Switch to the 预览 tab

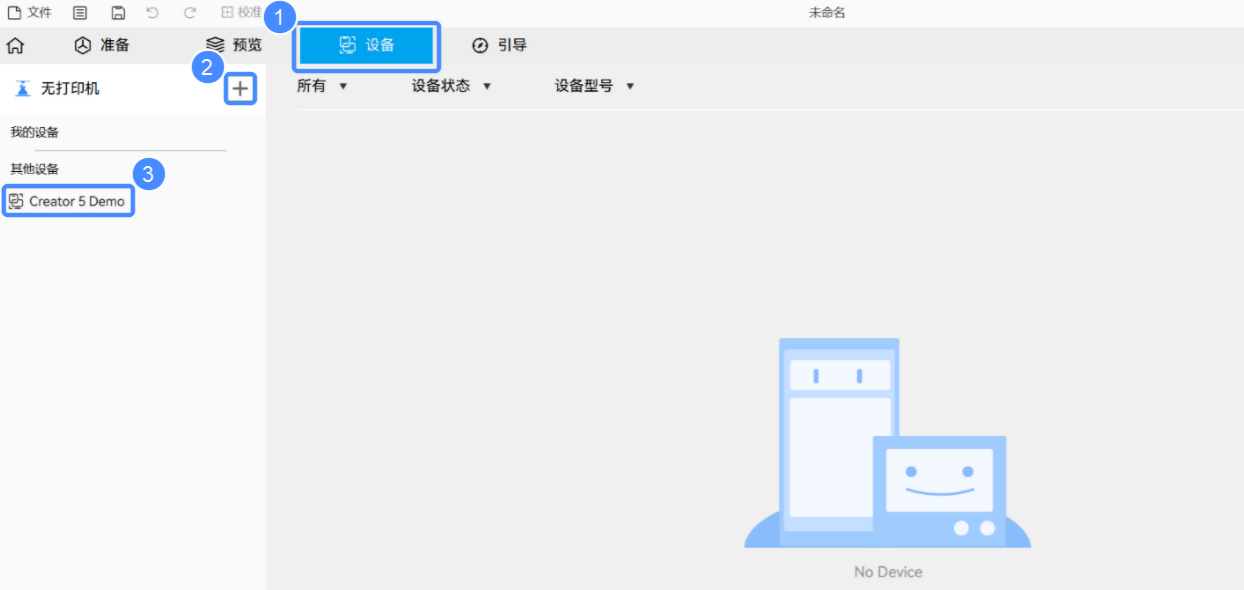click(x=234, y=45)
